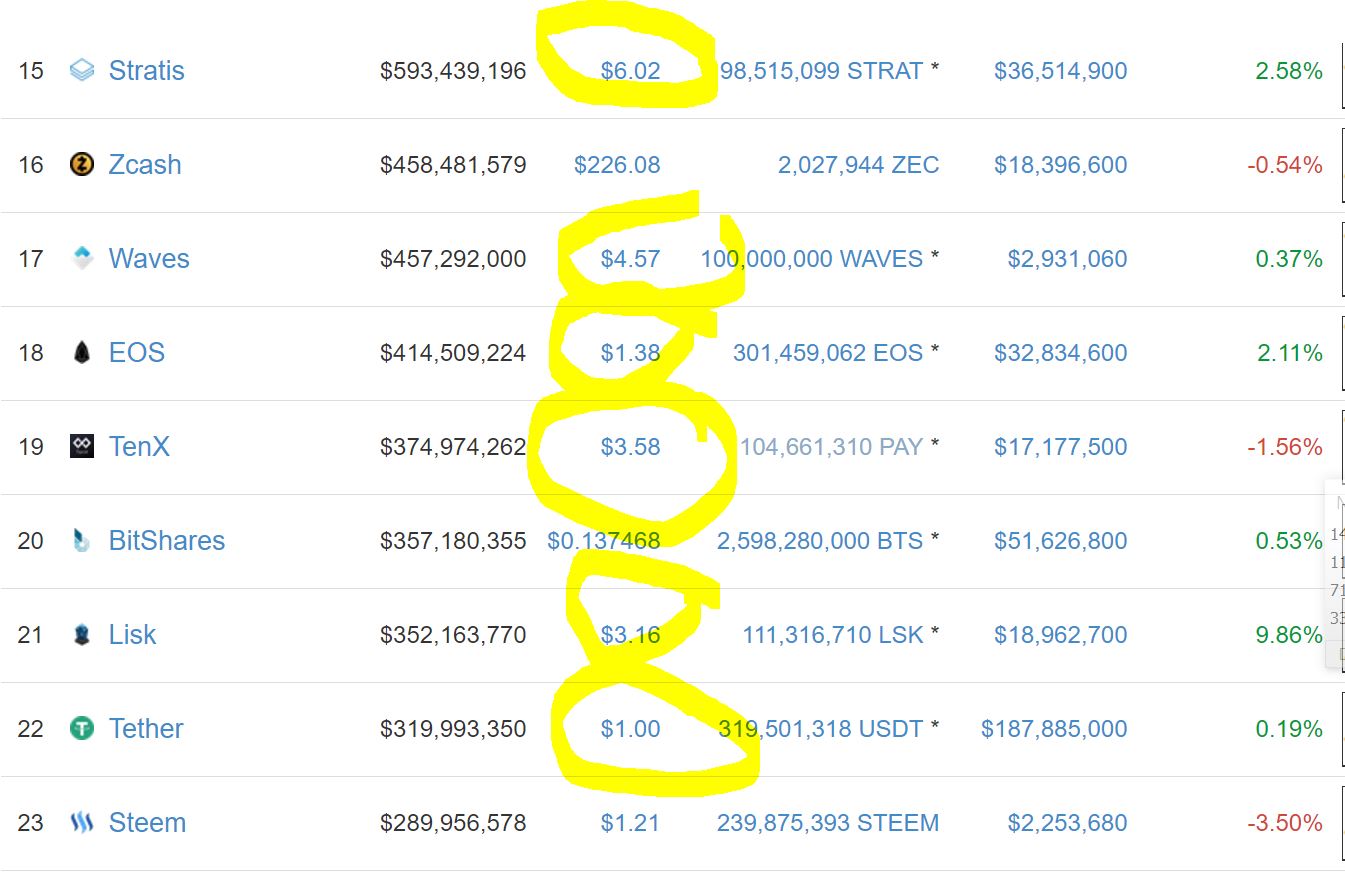Open the Zcash price link $226.08
This screenshot has height=874, width=1345.
click(617, 165)
